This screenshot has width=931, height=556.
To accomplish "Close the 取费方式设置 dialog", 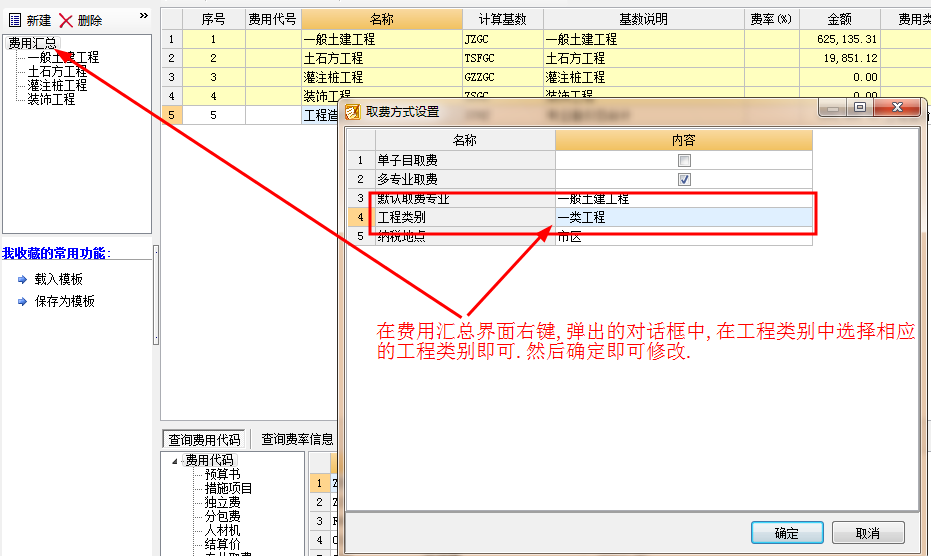I will click(x=898, y=107).
